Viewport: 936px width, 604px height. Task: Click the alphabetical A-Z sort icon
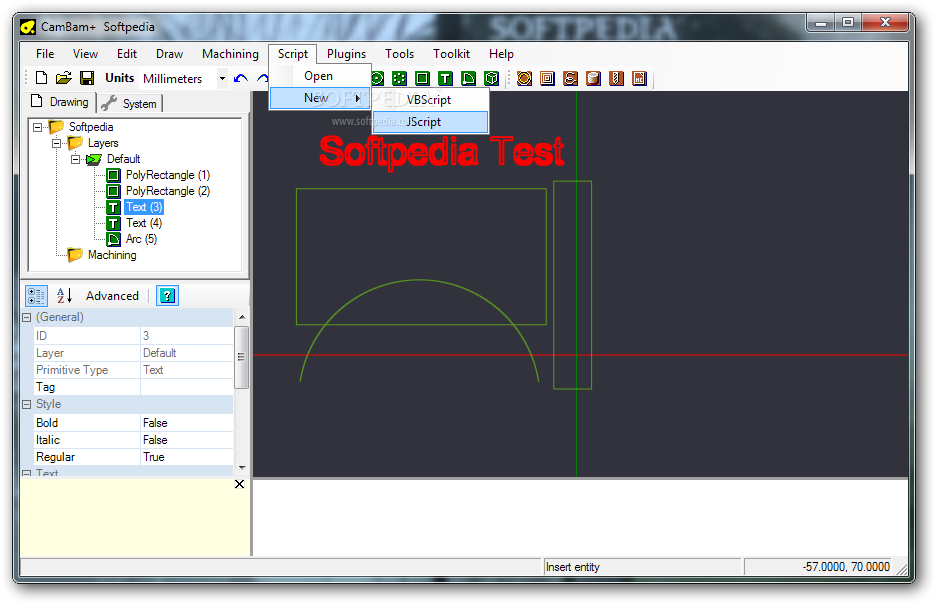64,295
